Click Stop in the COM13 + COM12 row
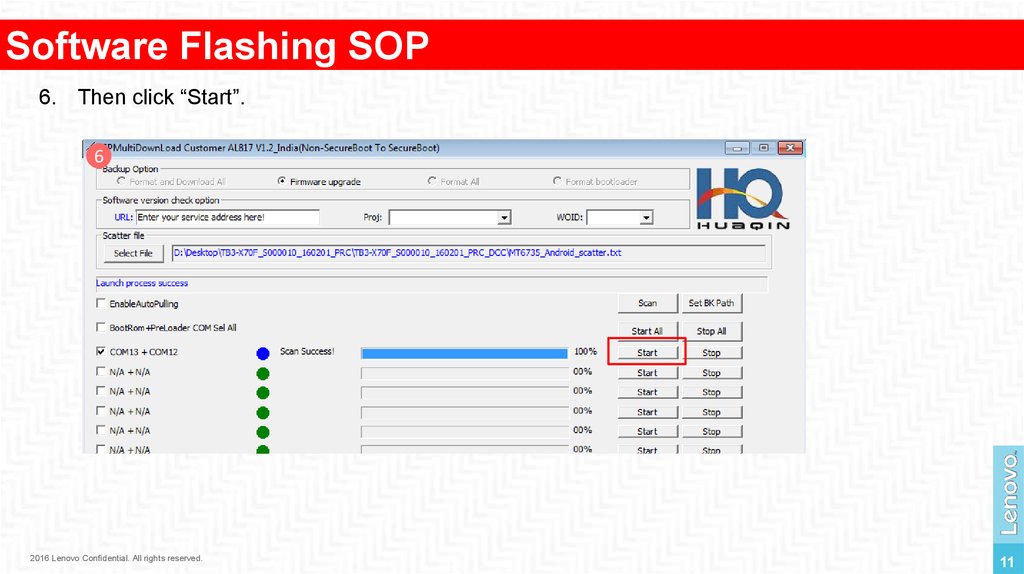 [x=711, y=353]
